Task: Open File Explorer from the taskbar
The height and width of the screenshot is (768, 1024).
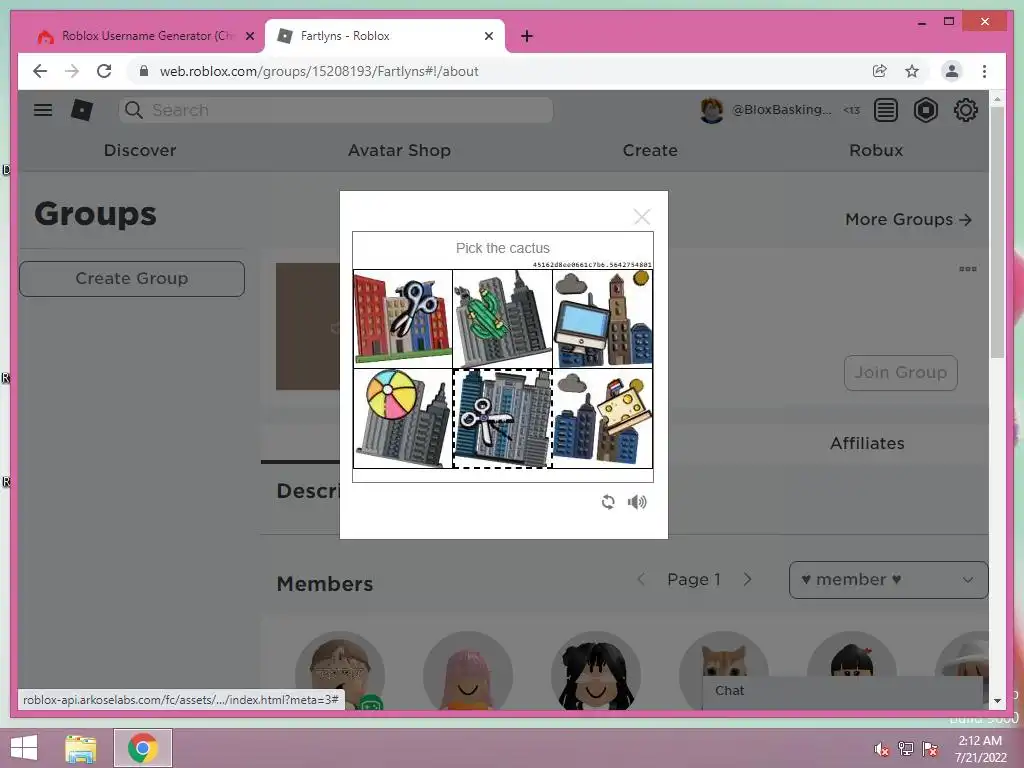Action: tap(81, 748)
